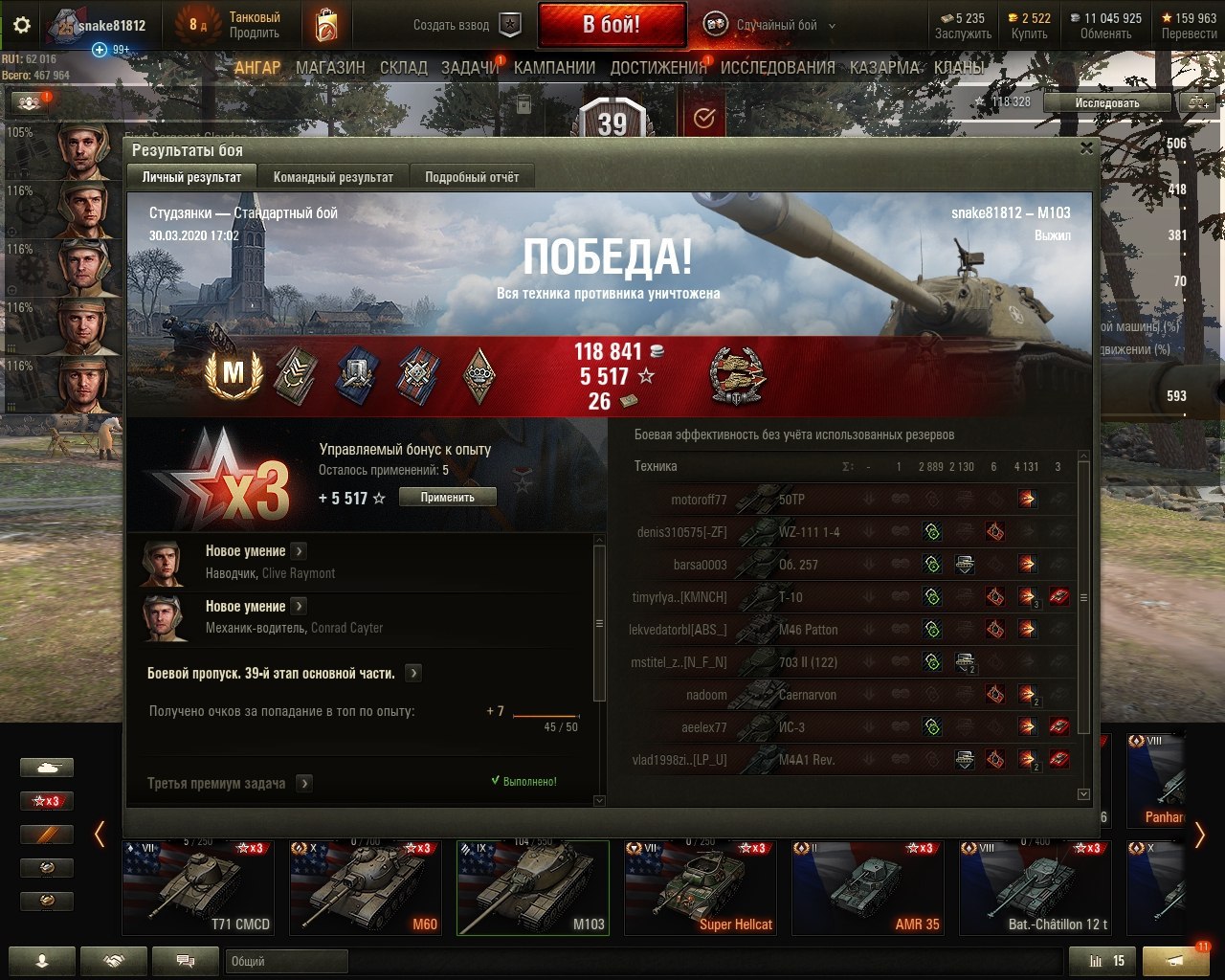Open the platoon creation shield icon
This screenshot has height=980, width=1225.
click(511, 26)
